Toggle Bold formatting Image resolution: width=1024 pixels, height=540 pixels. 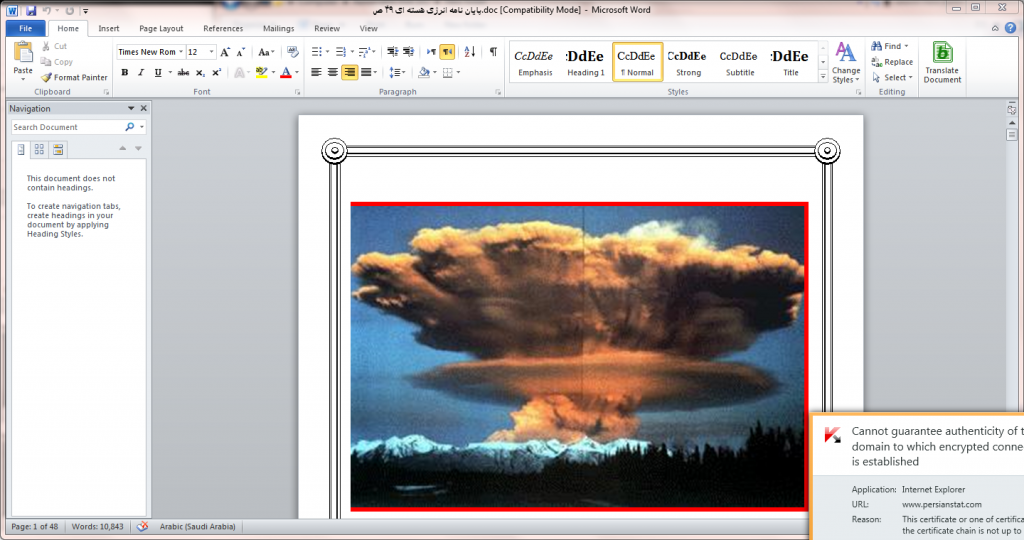pos(125,72)
